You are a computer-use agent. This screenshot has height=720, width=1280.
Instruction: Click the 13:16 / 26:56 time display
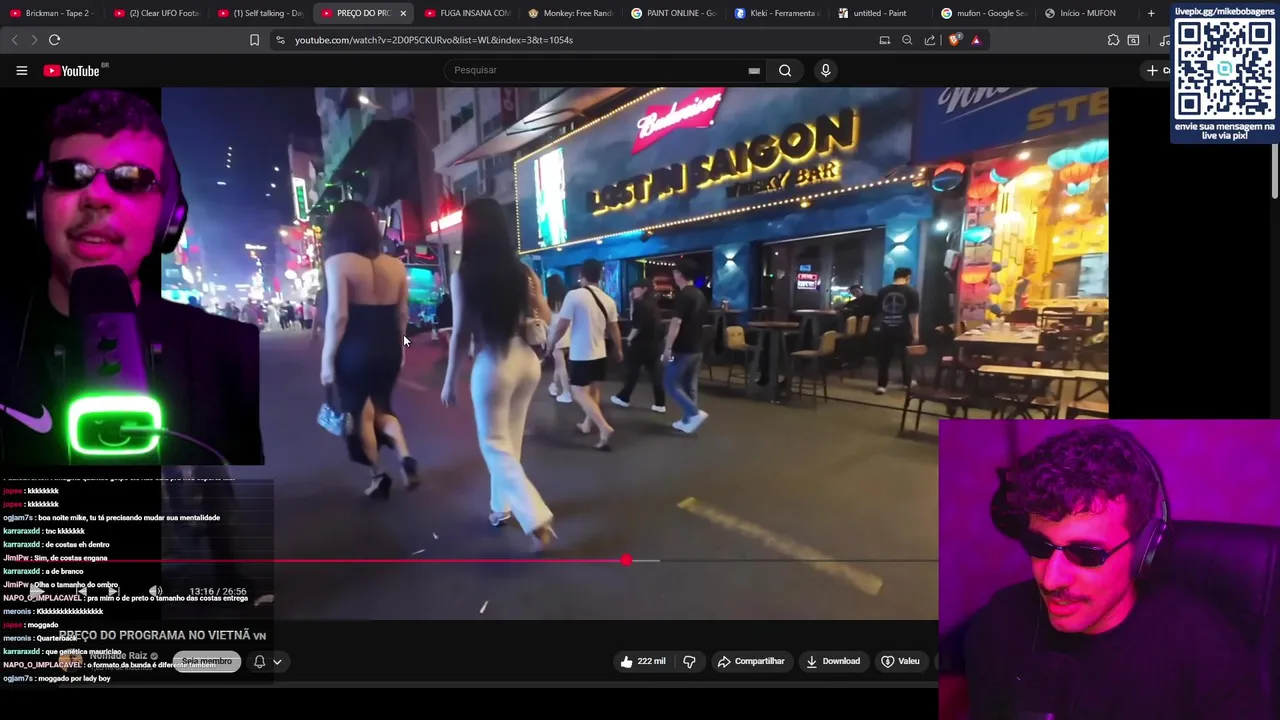point(218,591)
